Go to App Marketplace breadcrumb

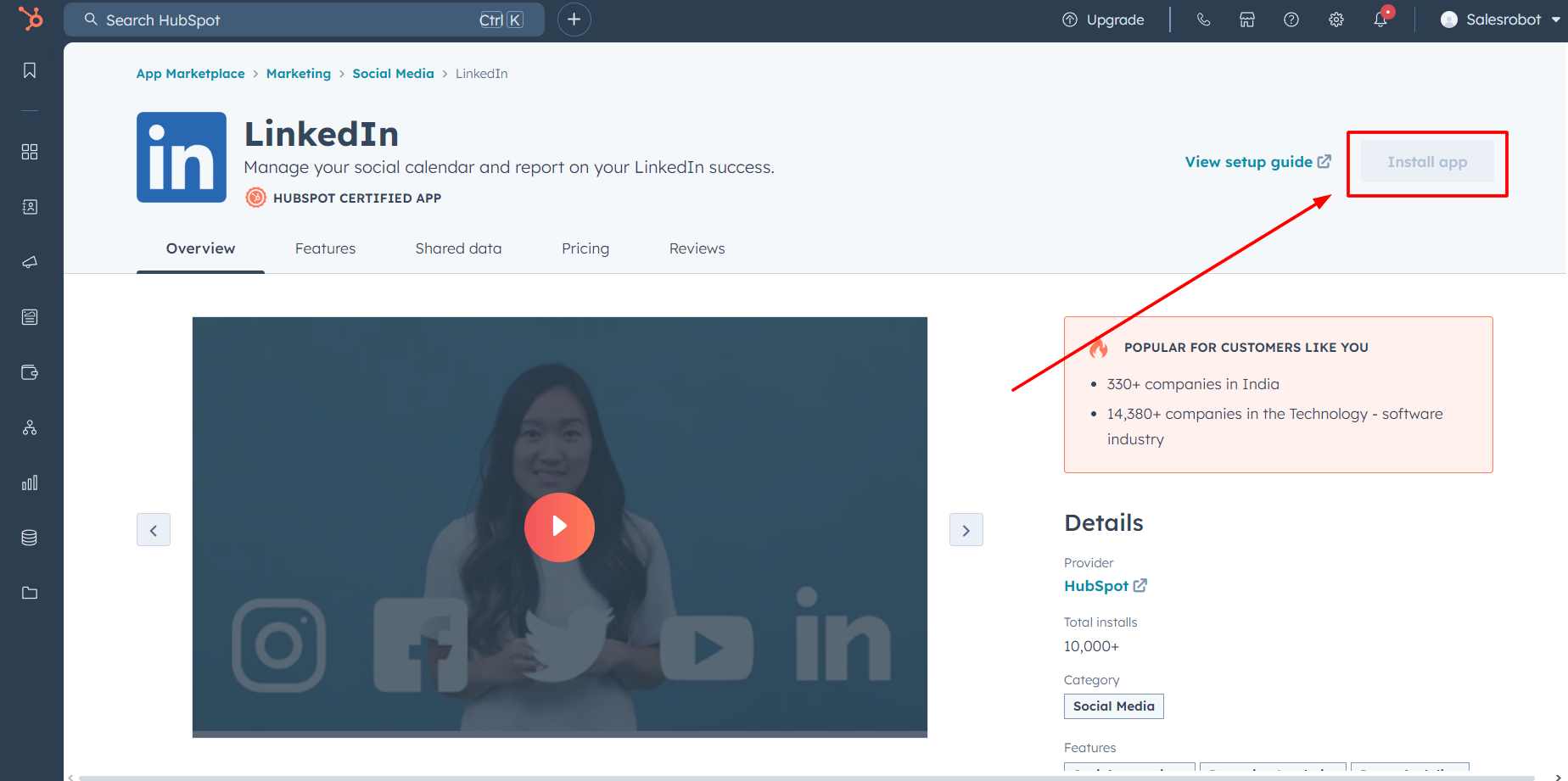coord(190,74)
